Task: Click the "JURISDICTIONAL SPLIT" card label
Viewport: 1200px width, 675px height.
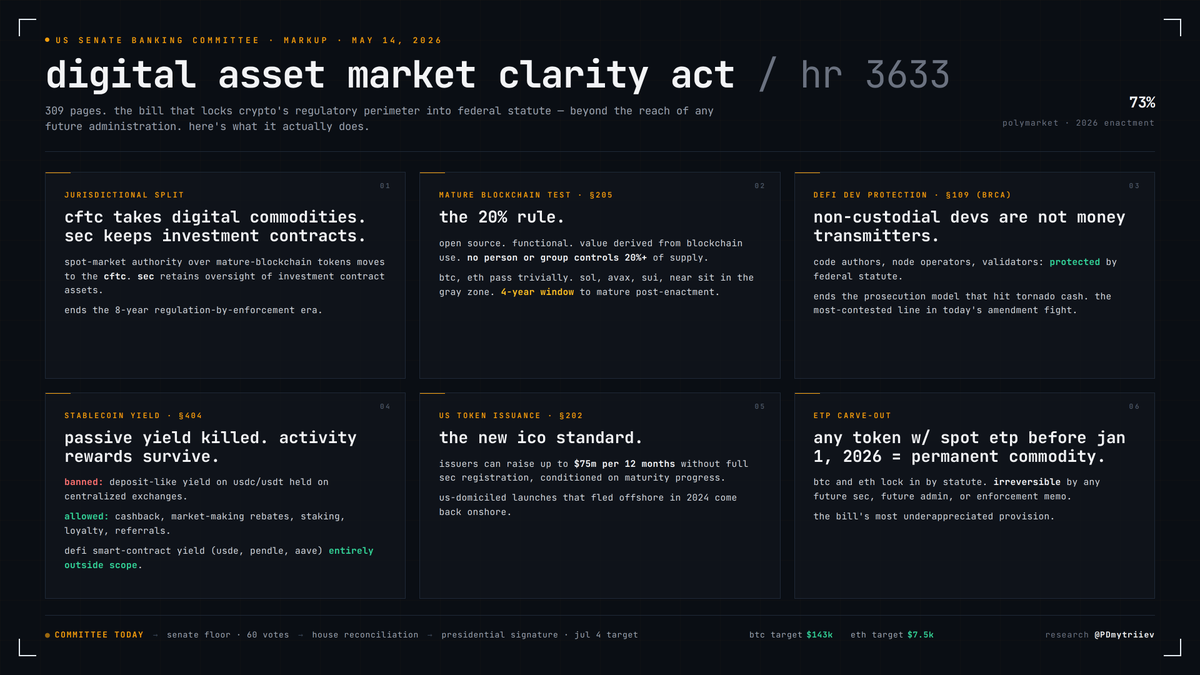Action: pyautogui.click(x=124, y=195)
